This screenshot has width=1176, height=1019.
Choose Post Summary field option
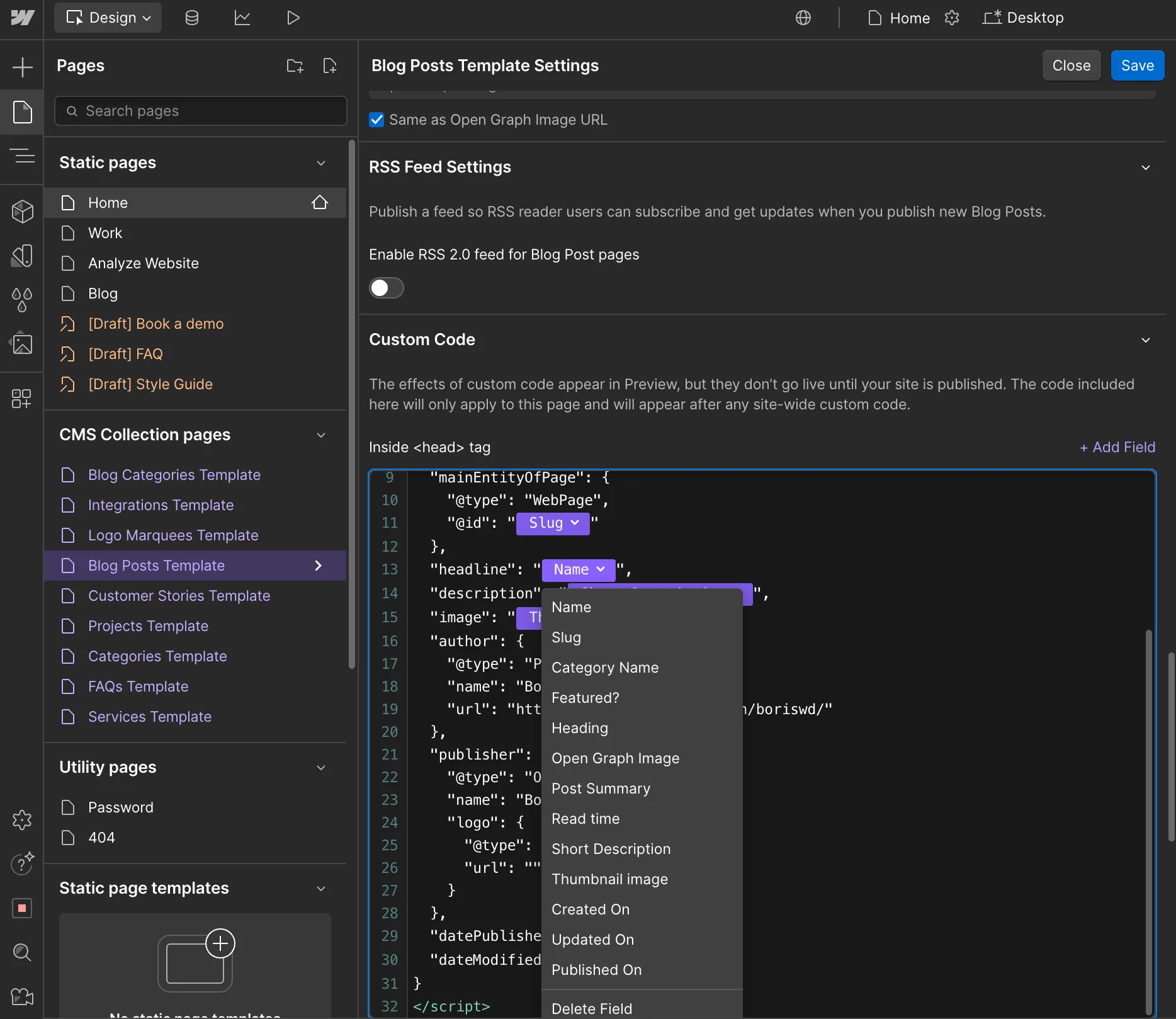pos(642,788)
